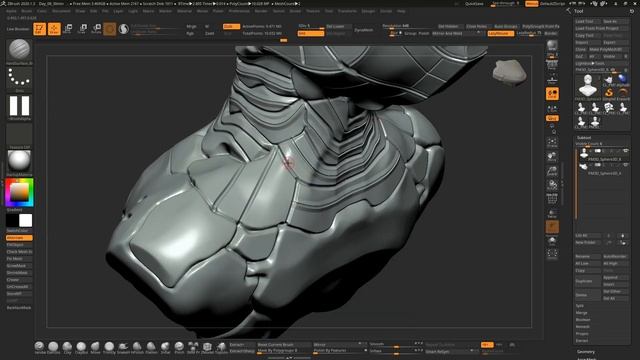The image size is (640, 360).
Task: Toggle the Draw mode button
Action: coord(54,29)
